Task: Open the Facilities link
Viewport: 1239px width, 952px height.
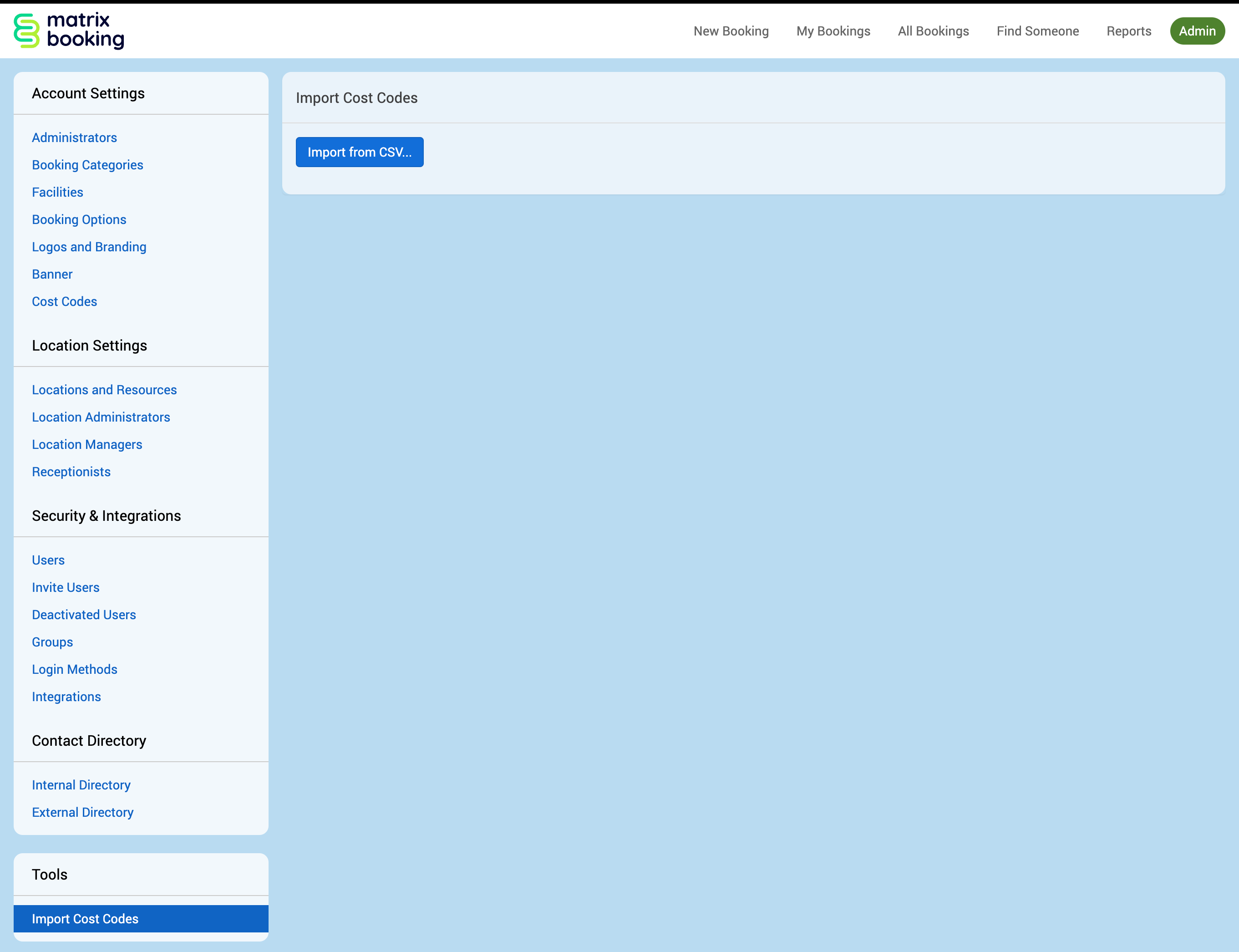Action: tap(57, 192)
